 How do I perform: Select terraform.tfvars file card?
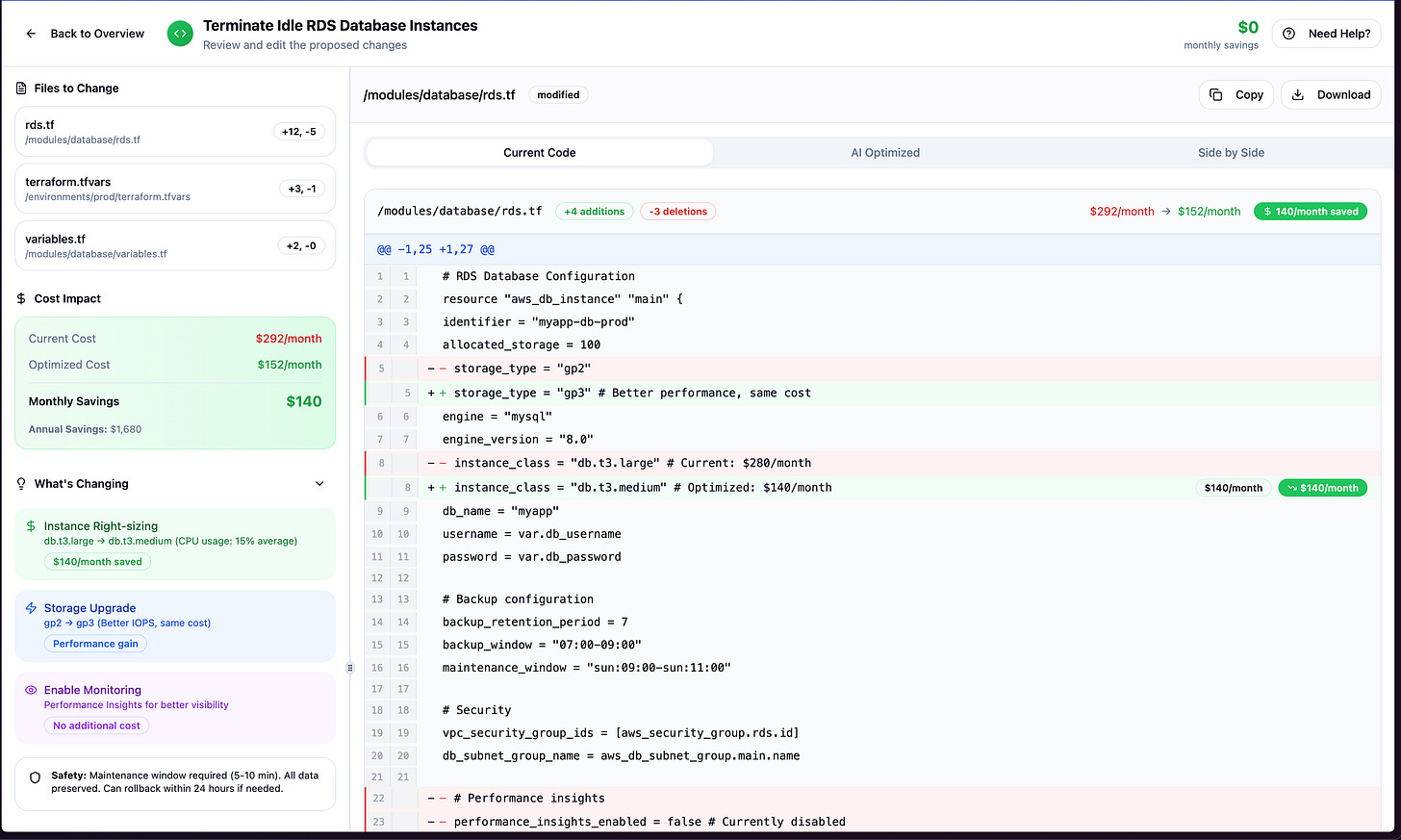pyautogui.click(x=175, y=189)
